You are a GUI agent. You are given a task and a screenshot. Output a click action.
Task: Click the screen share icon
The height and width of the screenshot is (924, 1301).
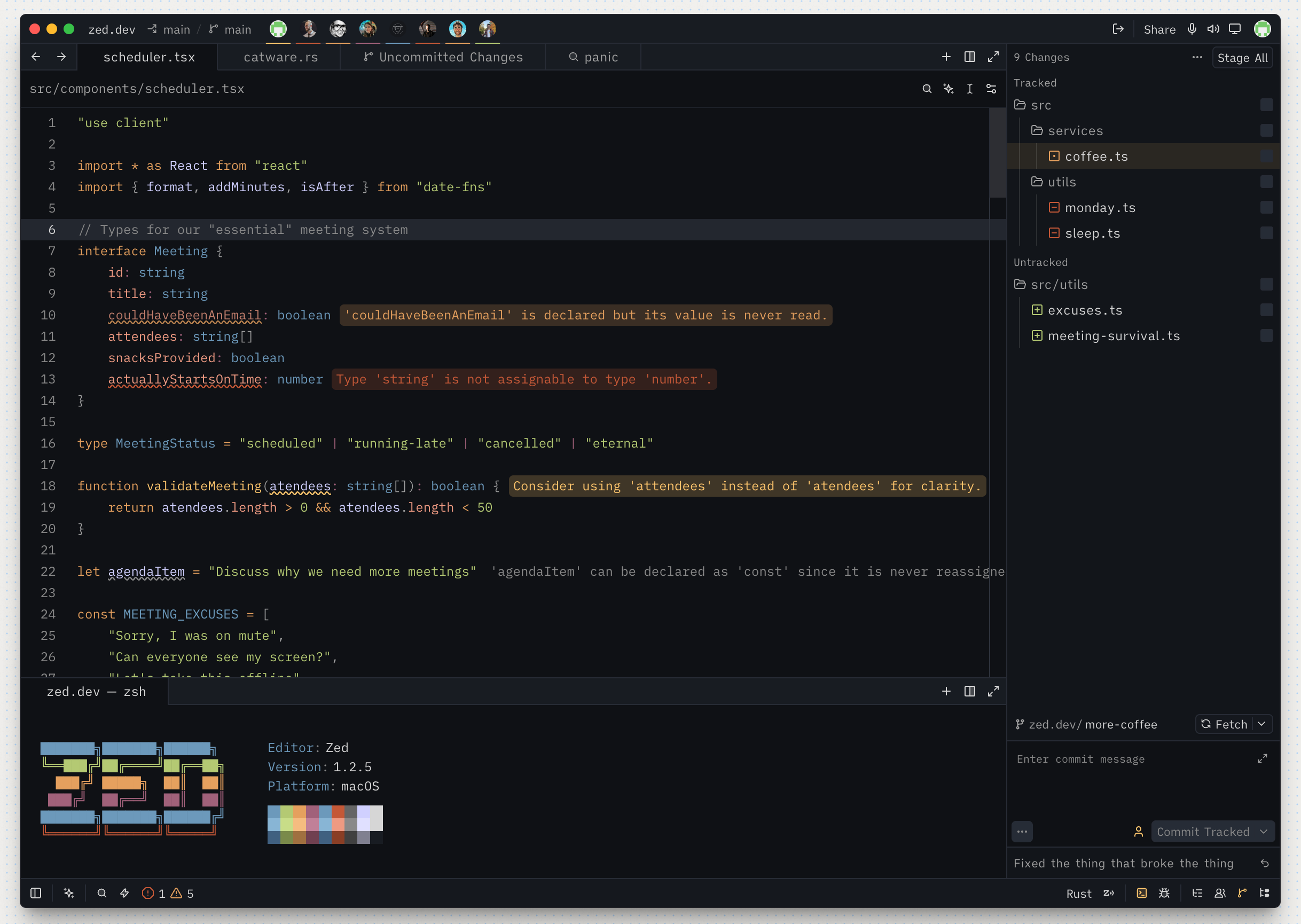click(x=1234, y=29)
